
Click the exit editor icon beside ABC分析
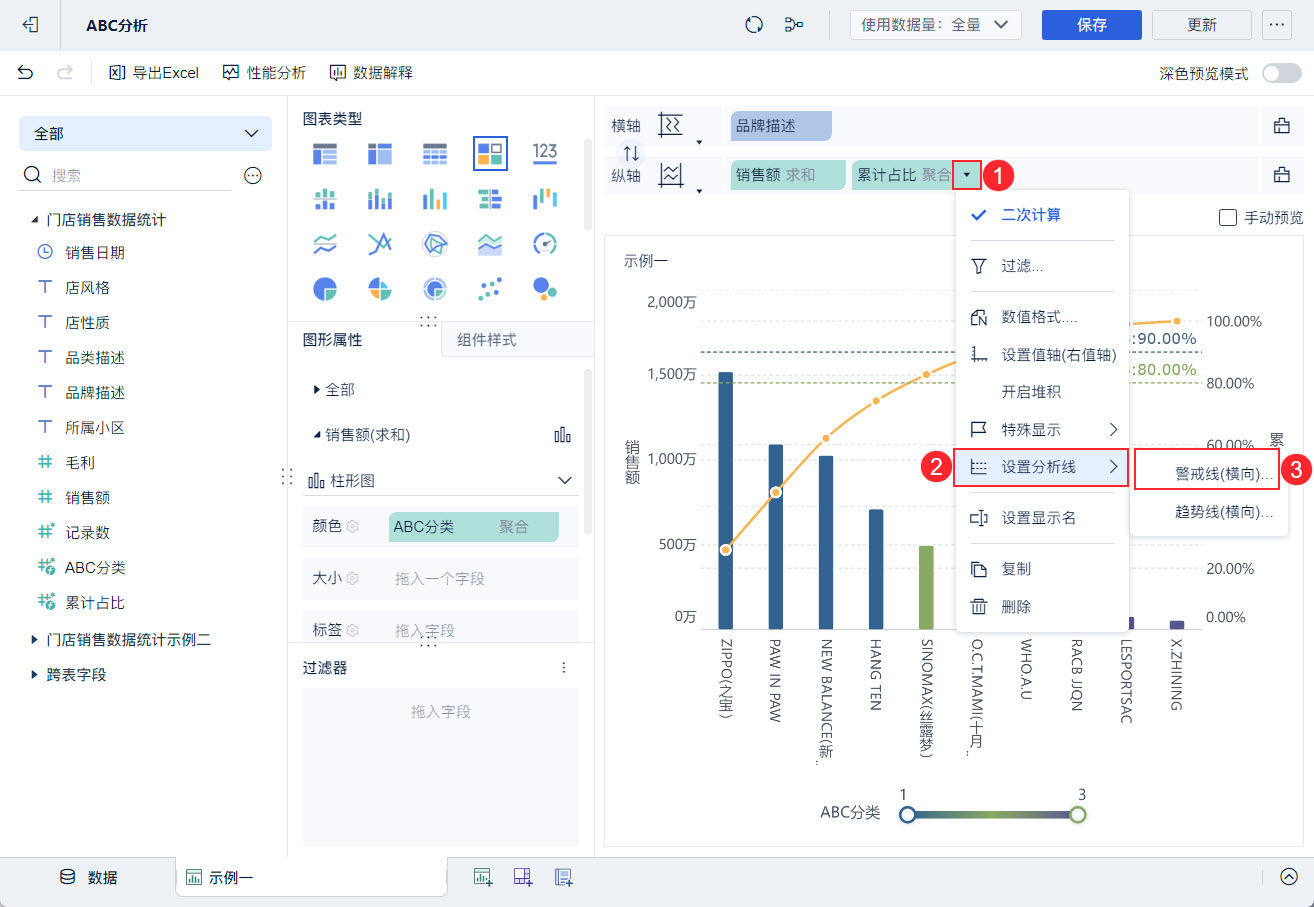coord(30,25)
